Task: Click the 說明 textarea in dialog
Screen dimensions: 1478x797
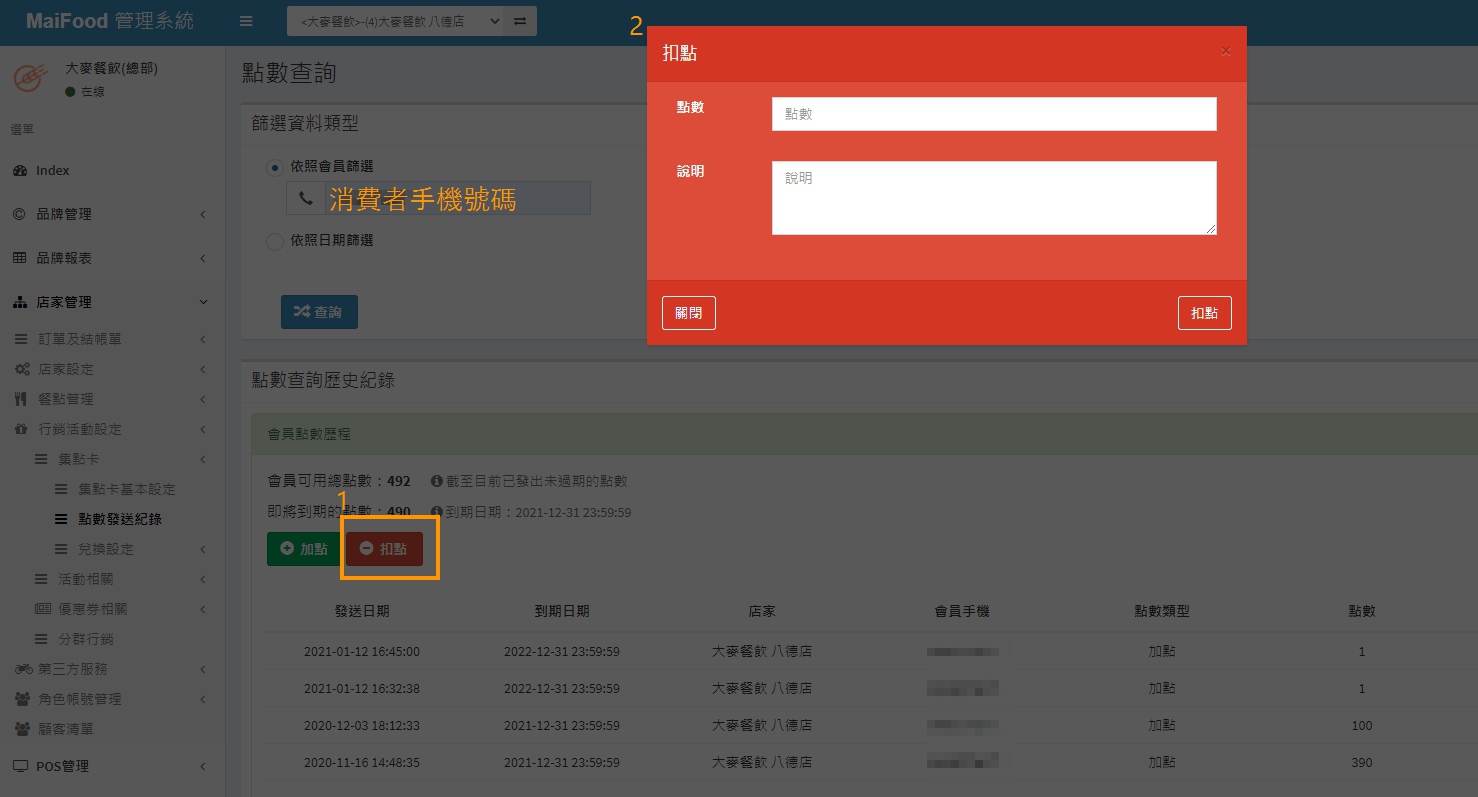Action: (993, 198)
